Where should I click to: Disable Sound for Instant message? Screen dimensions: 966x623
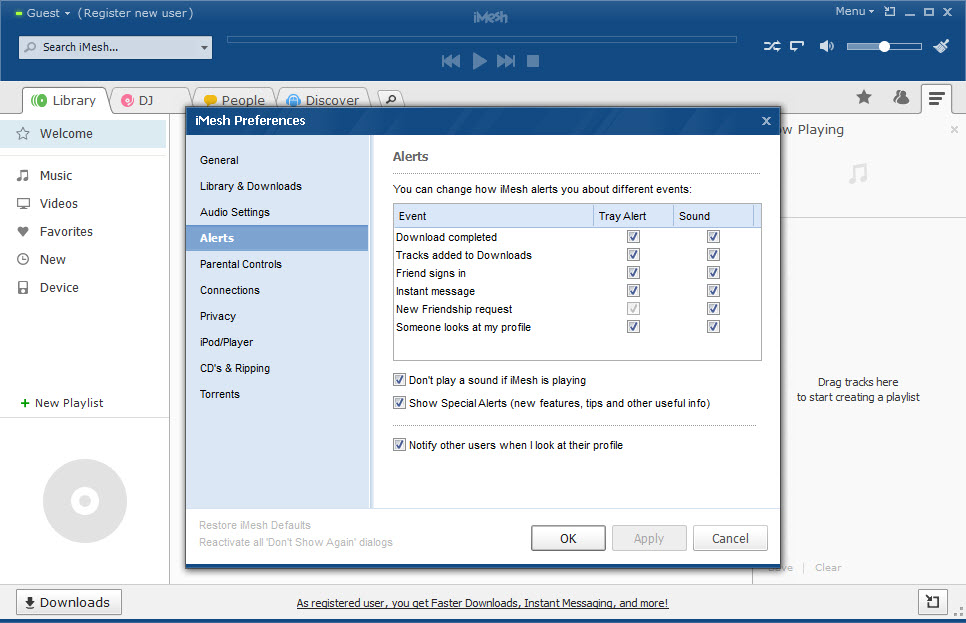coord(713,291)
